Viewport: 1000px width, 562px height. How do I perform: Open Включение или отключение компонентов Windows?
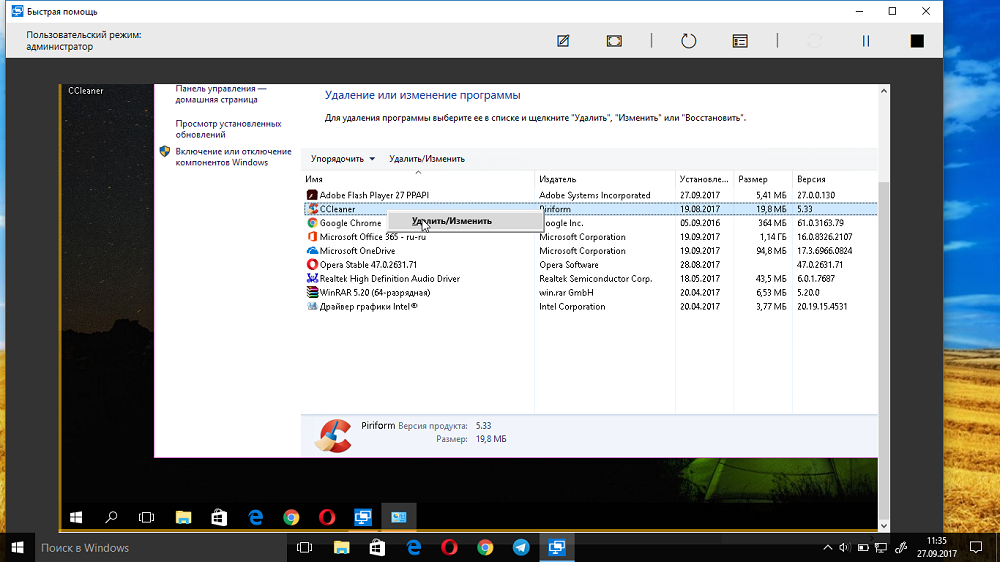[x=233, y=157]
